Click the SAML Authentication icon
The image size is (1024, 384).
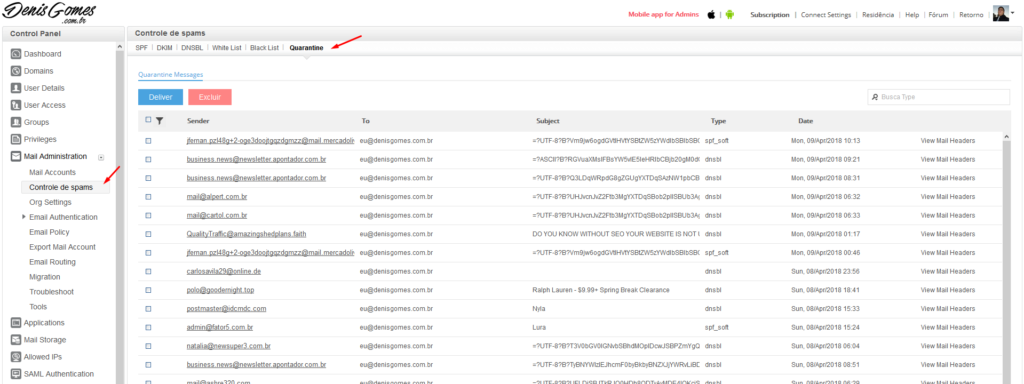pyautogui.click(x=16, y=374)
